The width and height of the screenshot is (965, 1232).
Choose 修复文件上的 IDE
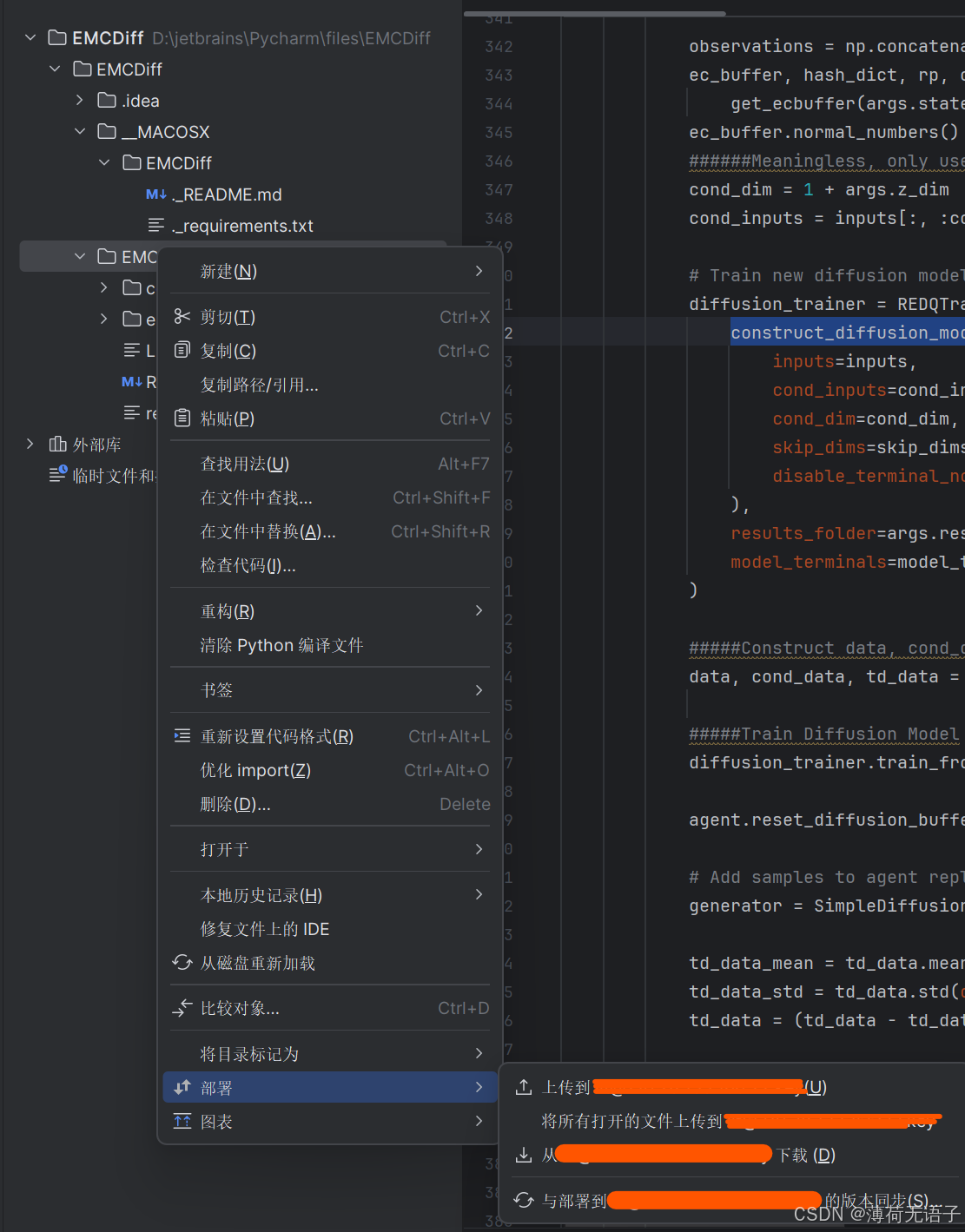pyautogui.click(x=330, y=929)
